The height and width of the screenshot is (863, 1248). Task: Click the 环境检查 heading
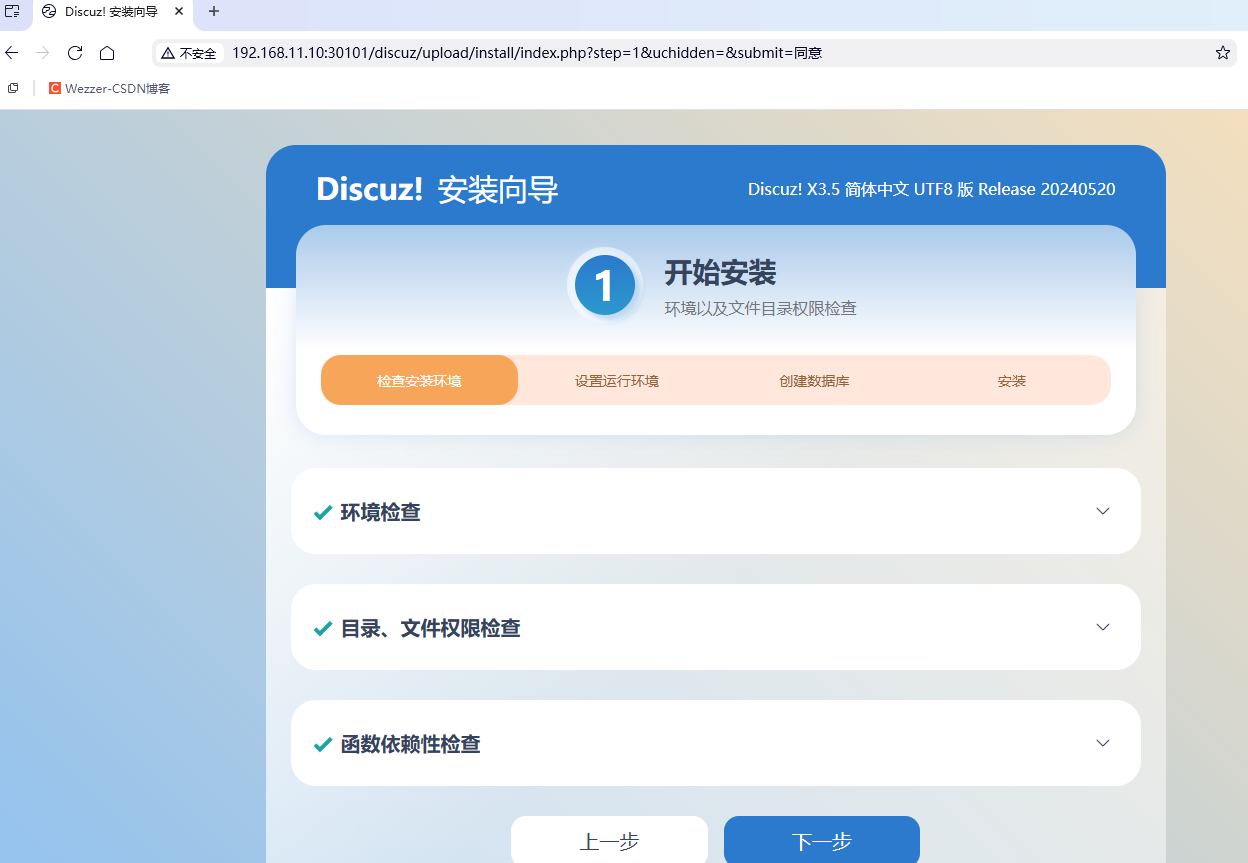(x=380, y=512)
